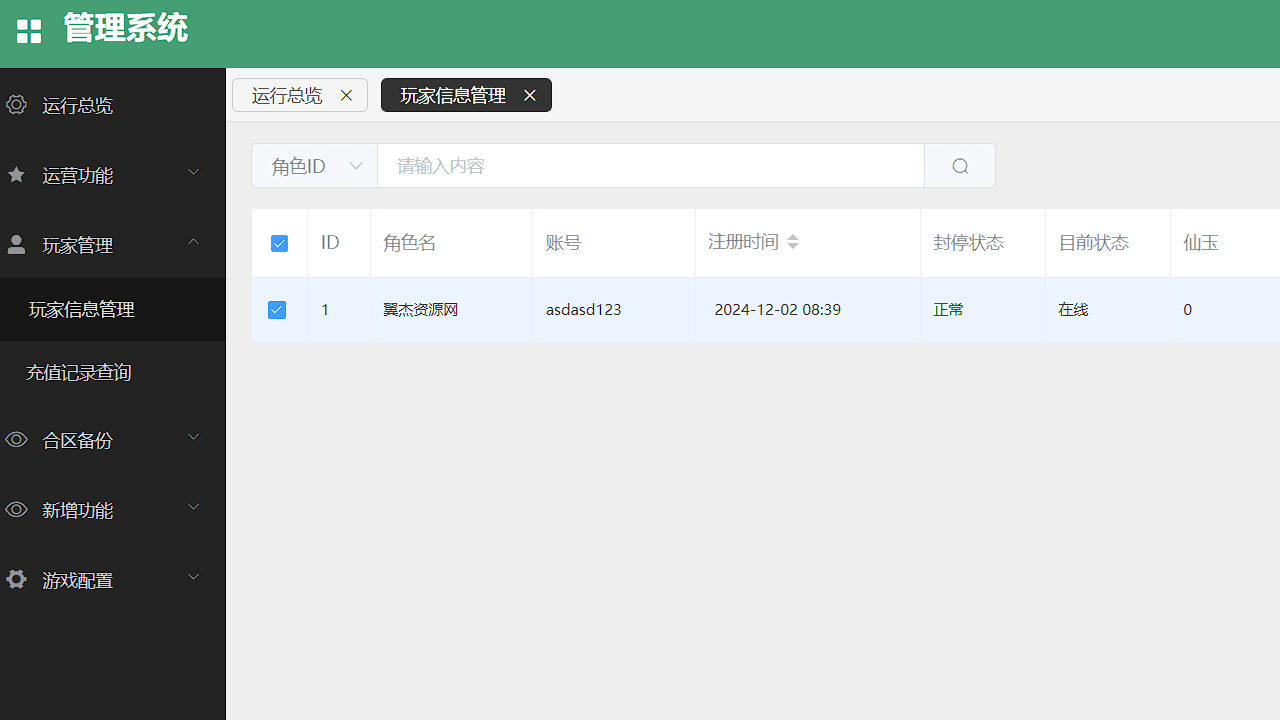Image resolution: width=1280 pixels, height=720 pixels.
Task: Click the eye icon next to 合区备份
Action: tap(15, 438)
